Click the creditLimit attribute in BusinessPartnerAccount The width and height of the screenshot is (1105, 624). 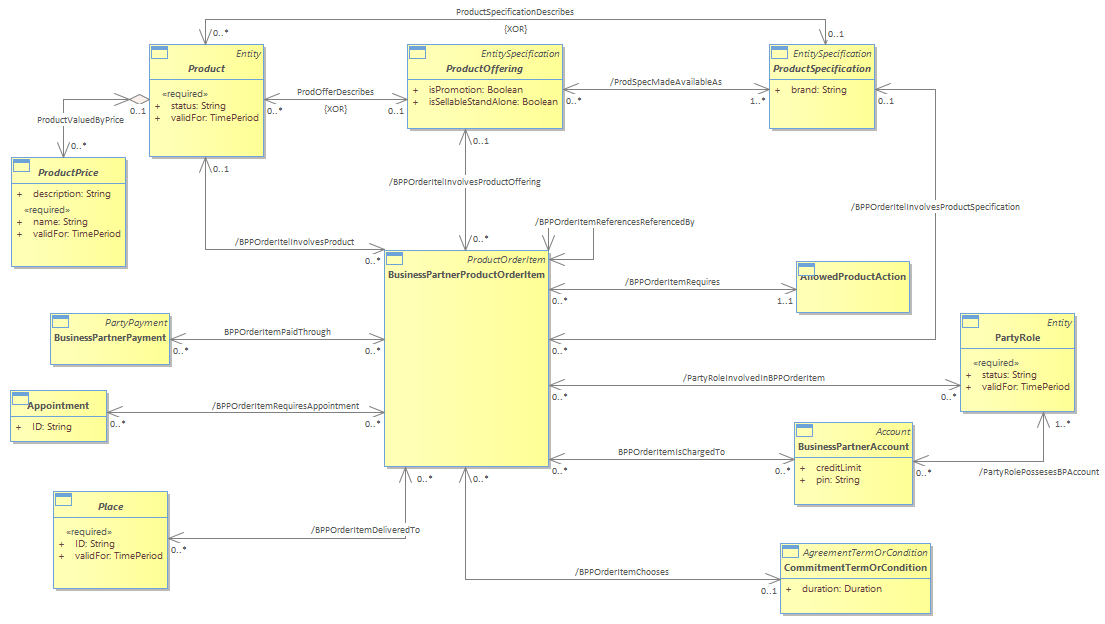(x=839, y=467)
